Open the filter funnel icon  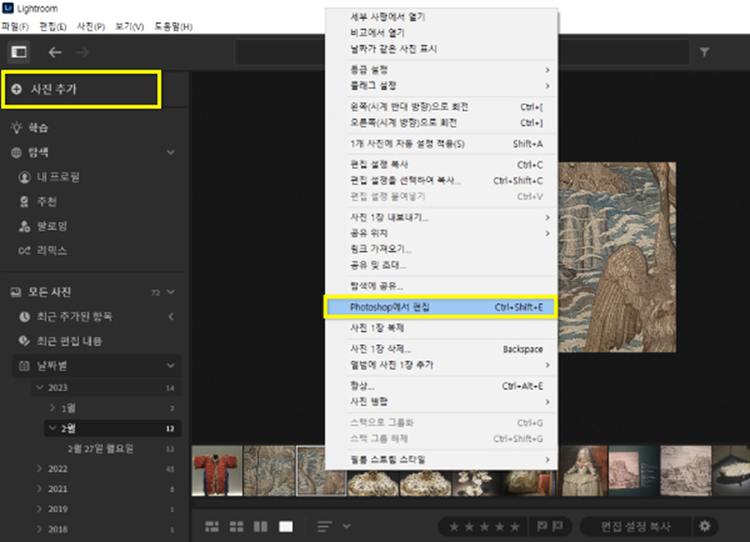tap(704, 52)
